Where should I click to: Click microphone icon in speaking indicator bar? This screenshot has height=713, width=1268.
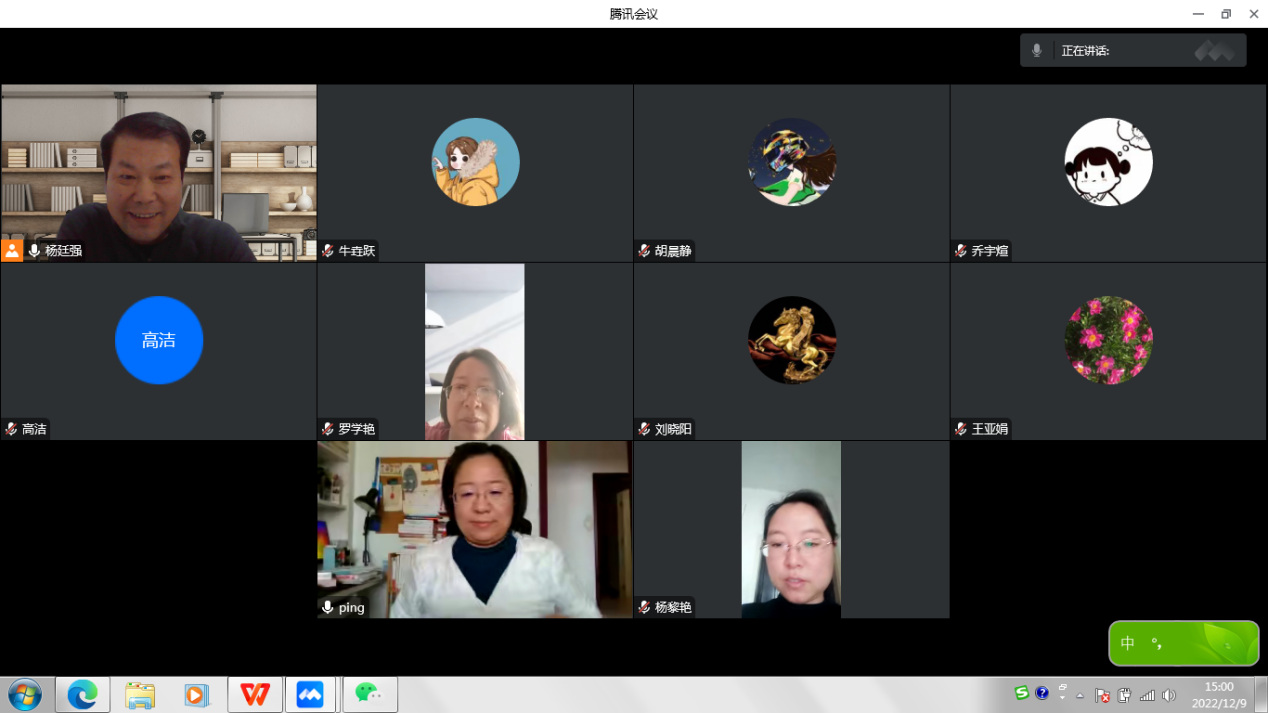point(1037,50)
